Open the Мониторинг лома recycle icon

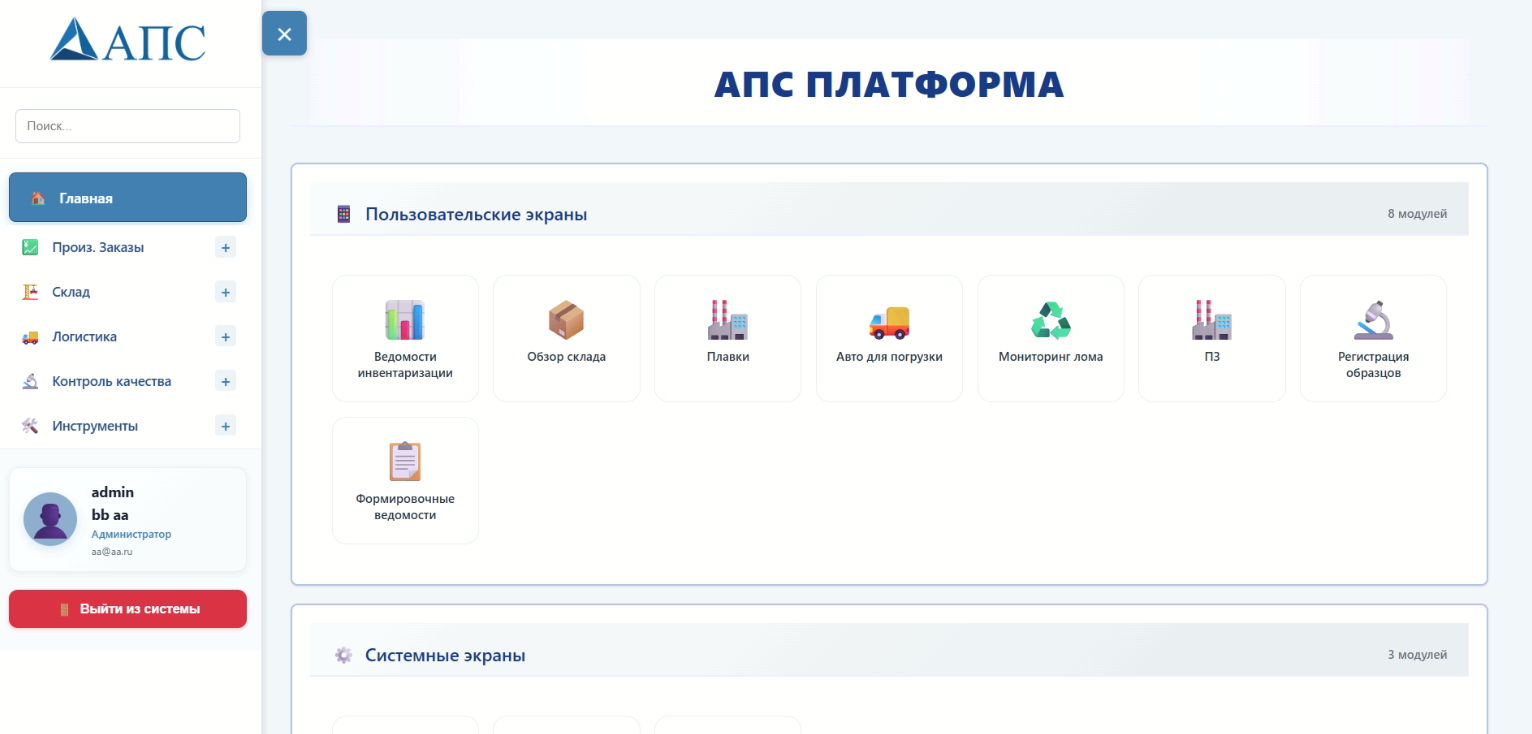coord(1051,320)
